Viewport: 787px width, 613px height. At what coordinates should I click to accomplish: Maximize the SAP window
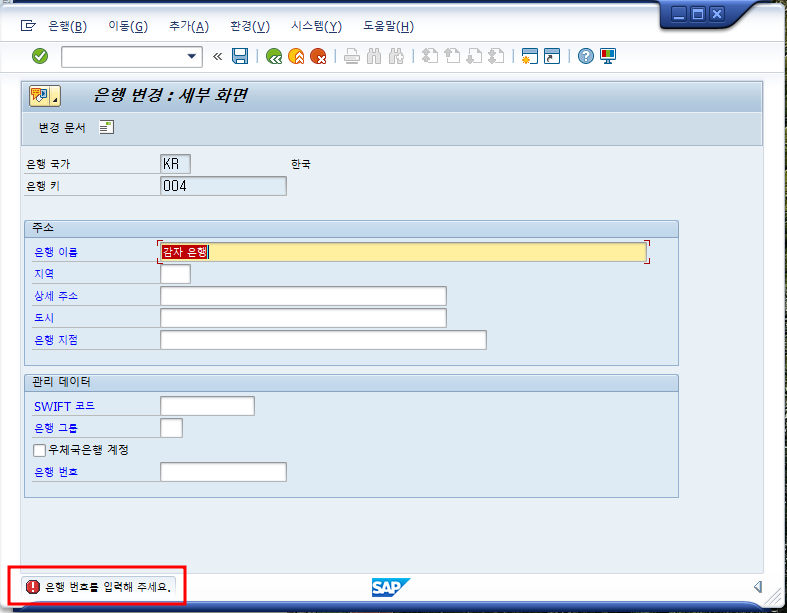pos(698,15)
